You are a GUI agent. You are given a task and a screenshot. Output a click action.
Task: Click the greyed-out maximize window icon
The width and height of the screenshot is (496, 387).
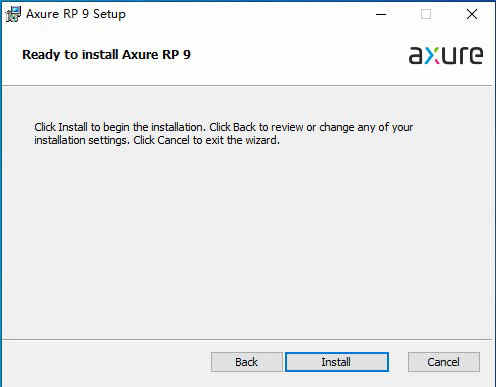[426, 14]
